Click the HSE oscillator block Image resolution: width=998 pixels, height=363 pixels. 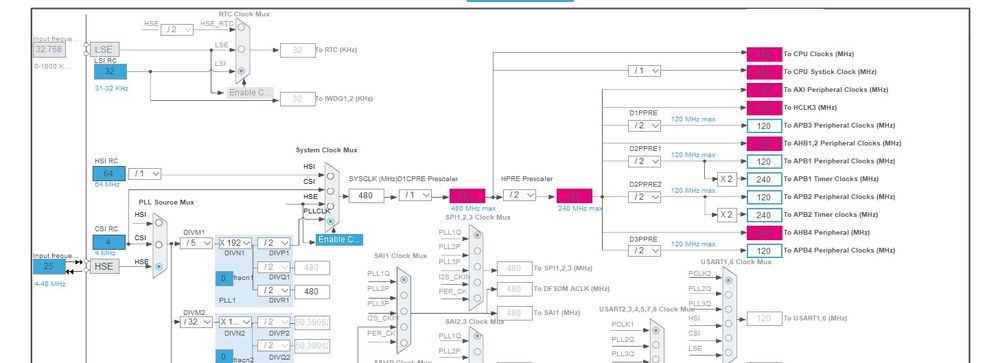pyautogui.click(x=104, y=266)
